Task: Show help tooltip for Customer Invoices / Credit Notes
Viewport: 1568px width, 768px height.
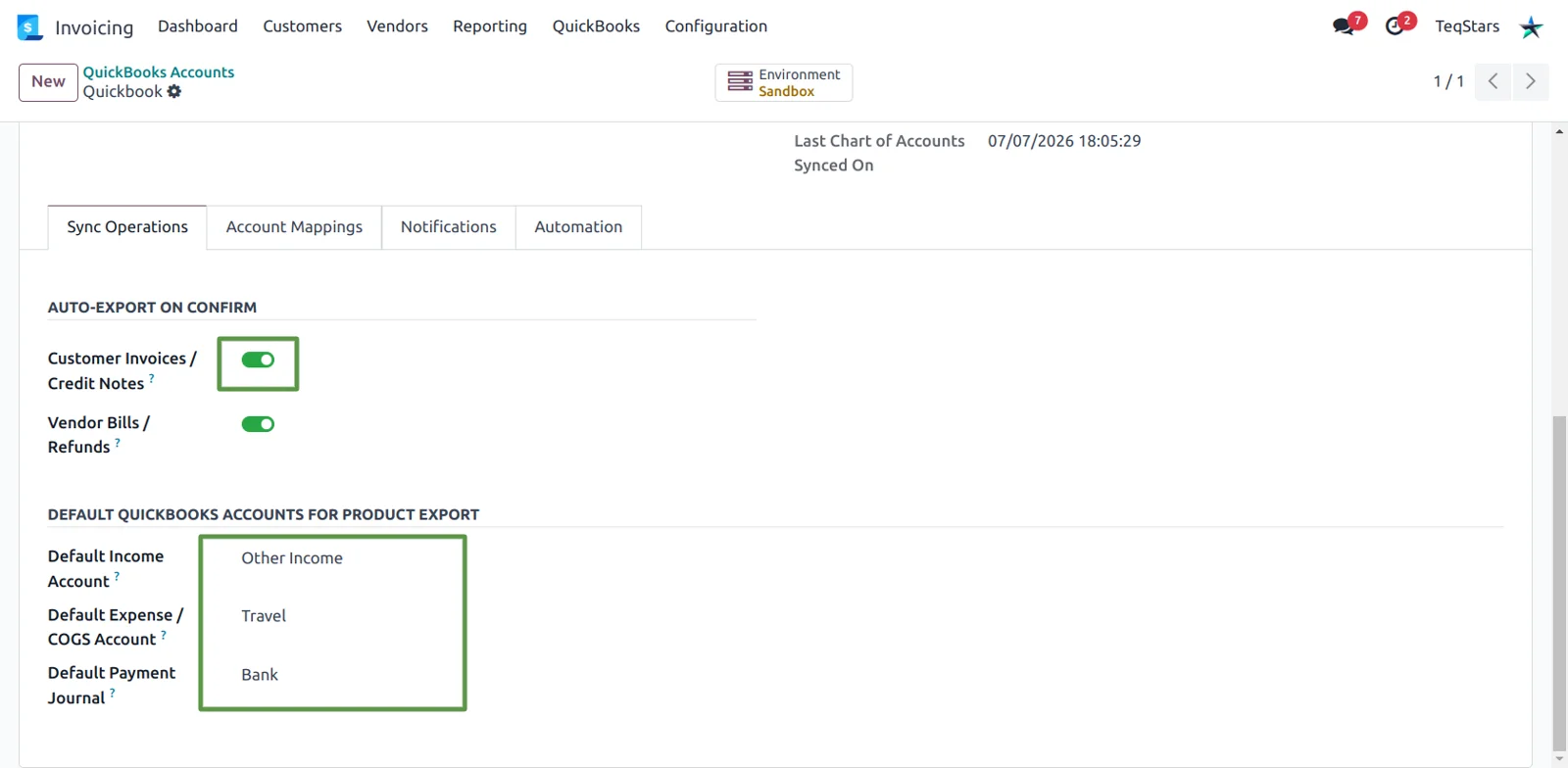Action: pyautogui.click(x=151, y=377)
